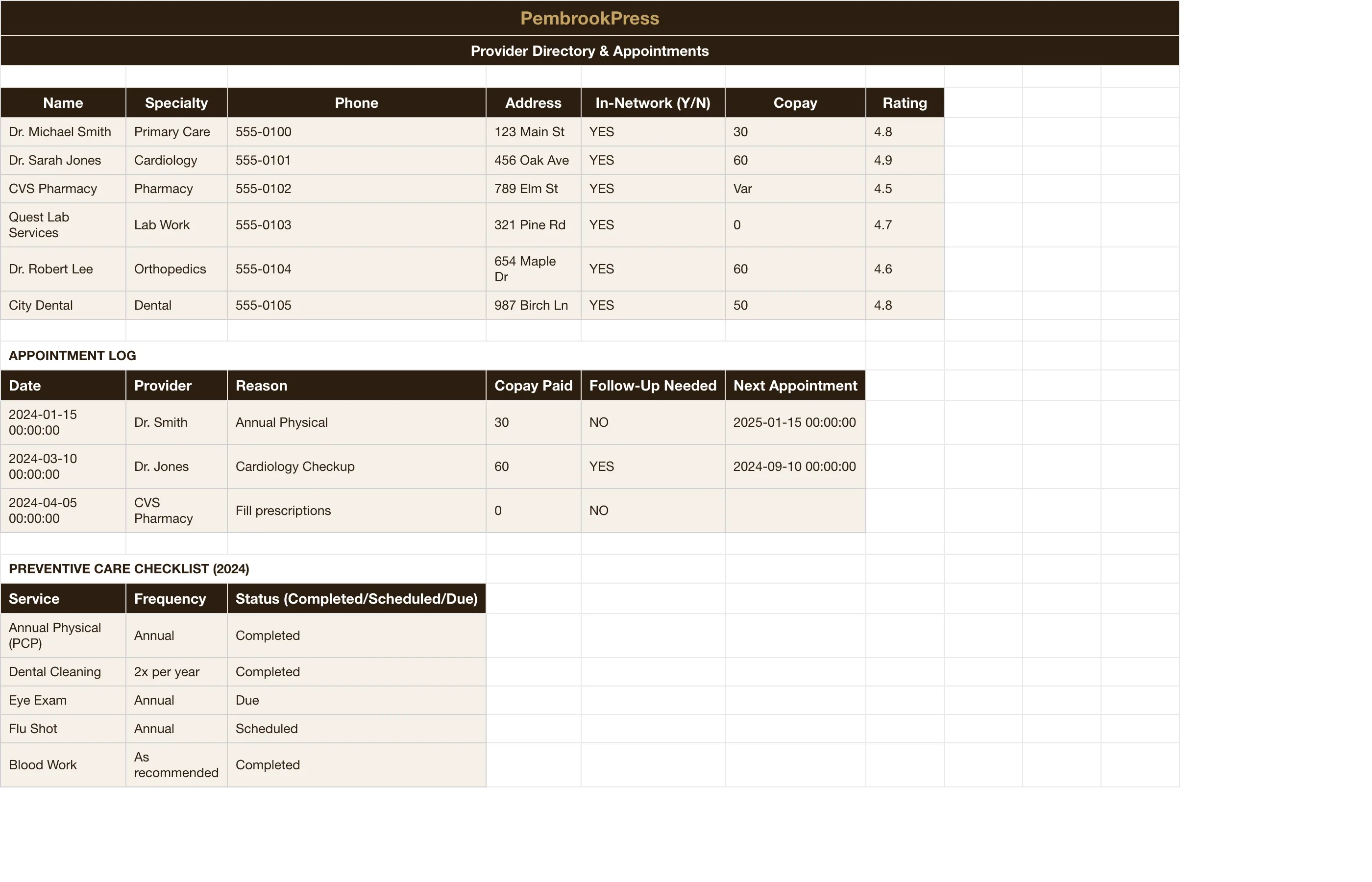Select the Dr. Robert Lee name cell
The width and height of the screenshot is (1372, 882).
(63, 269)
